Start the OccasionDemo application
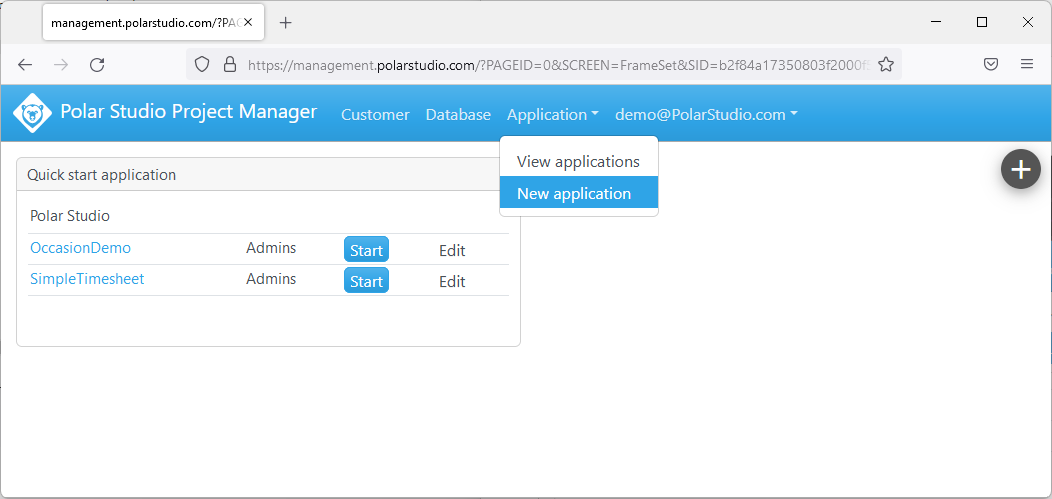 [x=366, y=250]
